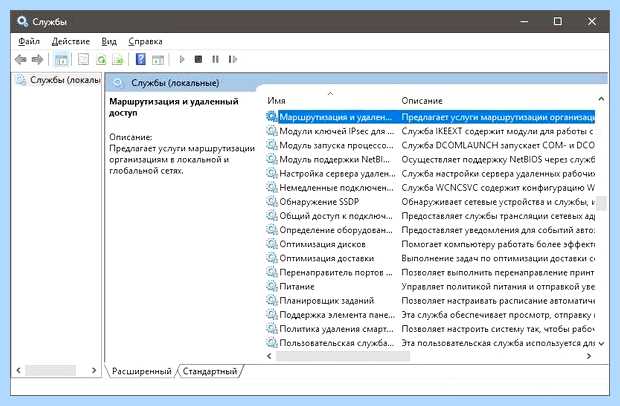
Task: Select the Определение оборудован... service
Action: [x=336, y=230]
